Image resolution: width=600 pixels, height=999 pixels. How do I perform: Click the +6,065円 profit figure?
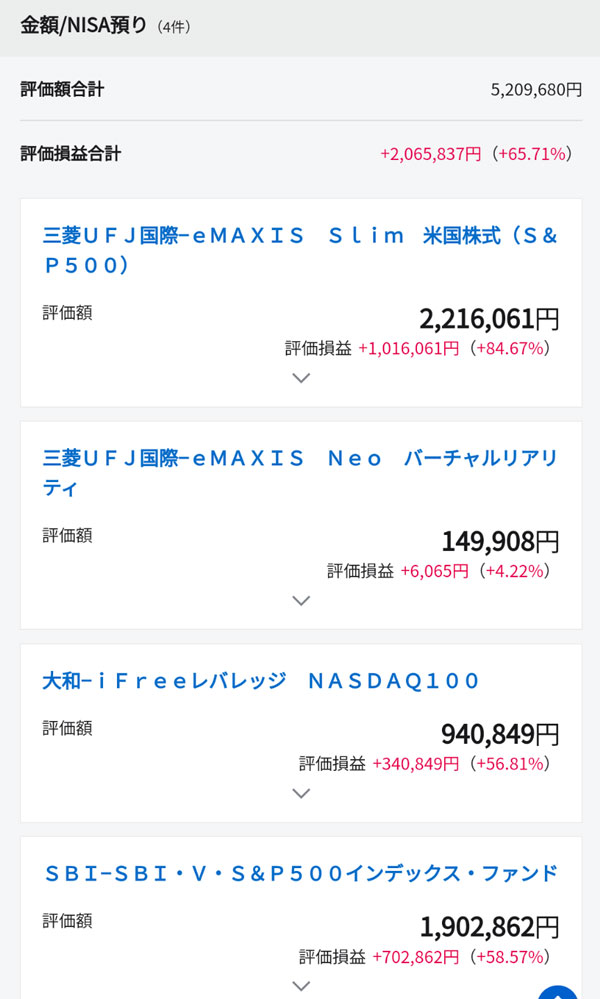click(434, 571)
